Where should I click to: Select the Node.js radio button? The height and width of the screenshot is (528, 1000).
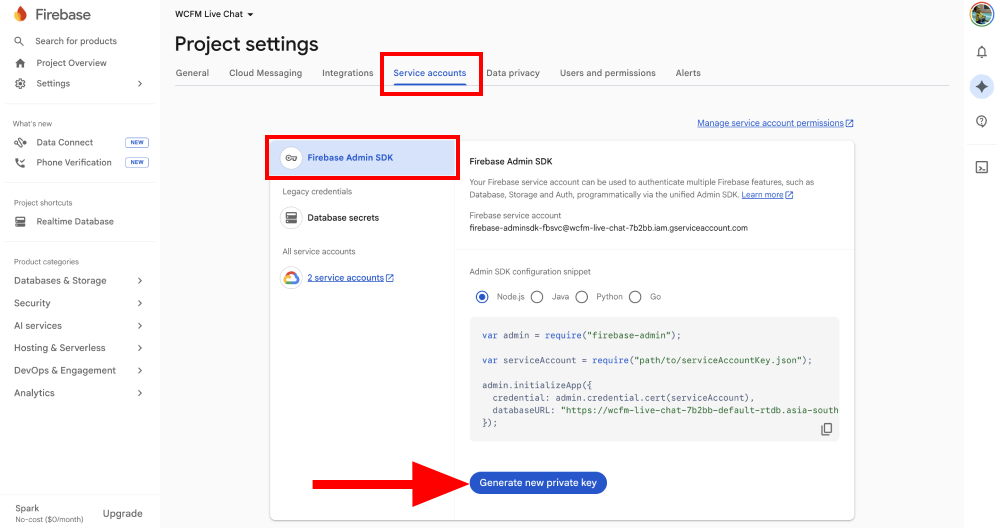tap(482, 297)
